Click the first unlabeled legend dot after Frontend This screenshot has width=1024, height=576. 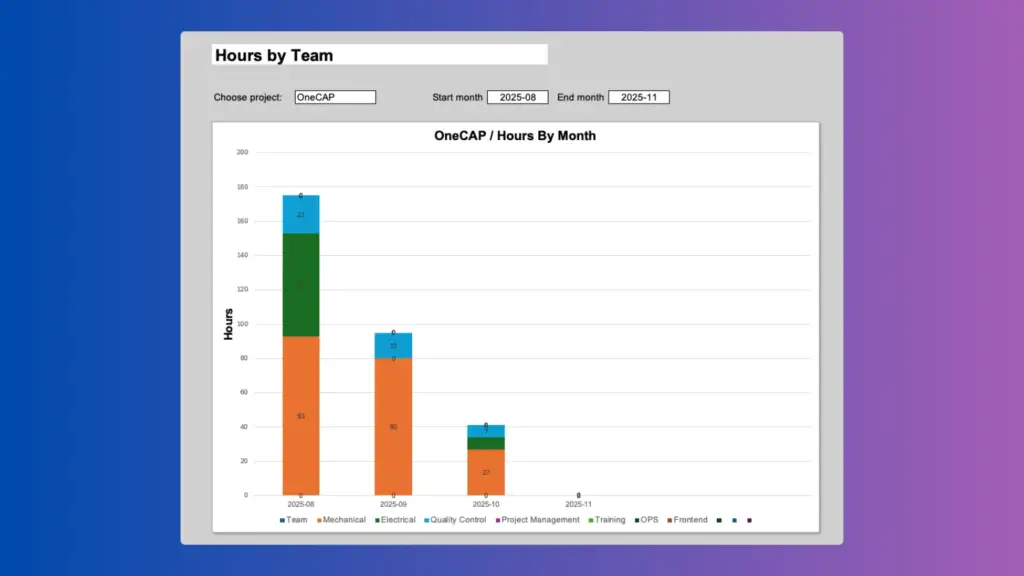click(x=718, y=520)
